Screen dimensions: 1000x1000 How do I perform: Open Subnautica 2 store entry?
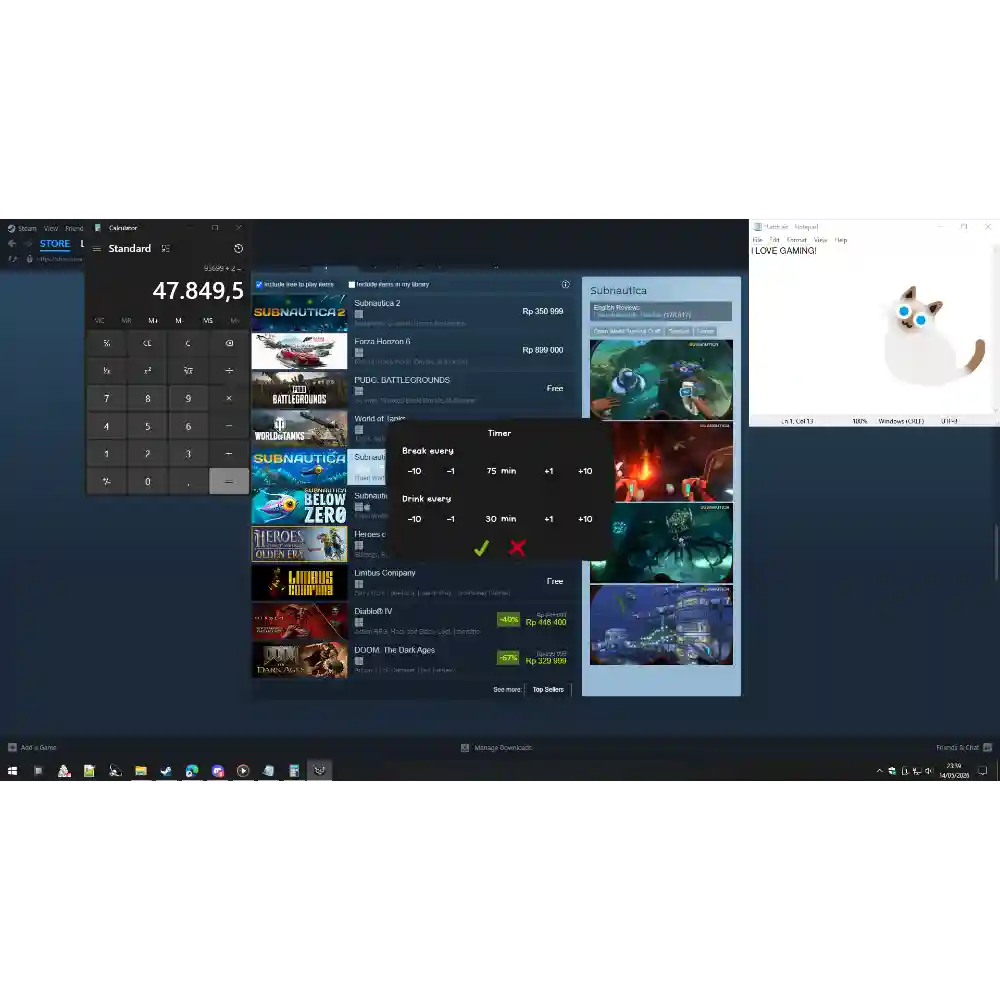(x=413, y=312)
